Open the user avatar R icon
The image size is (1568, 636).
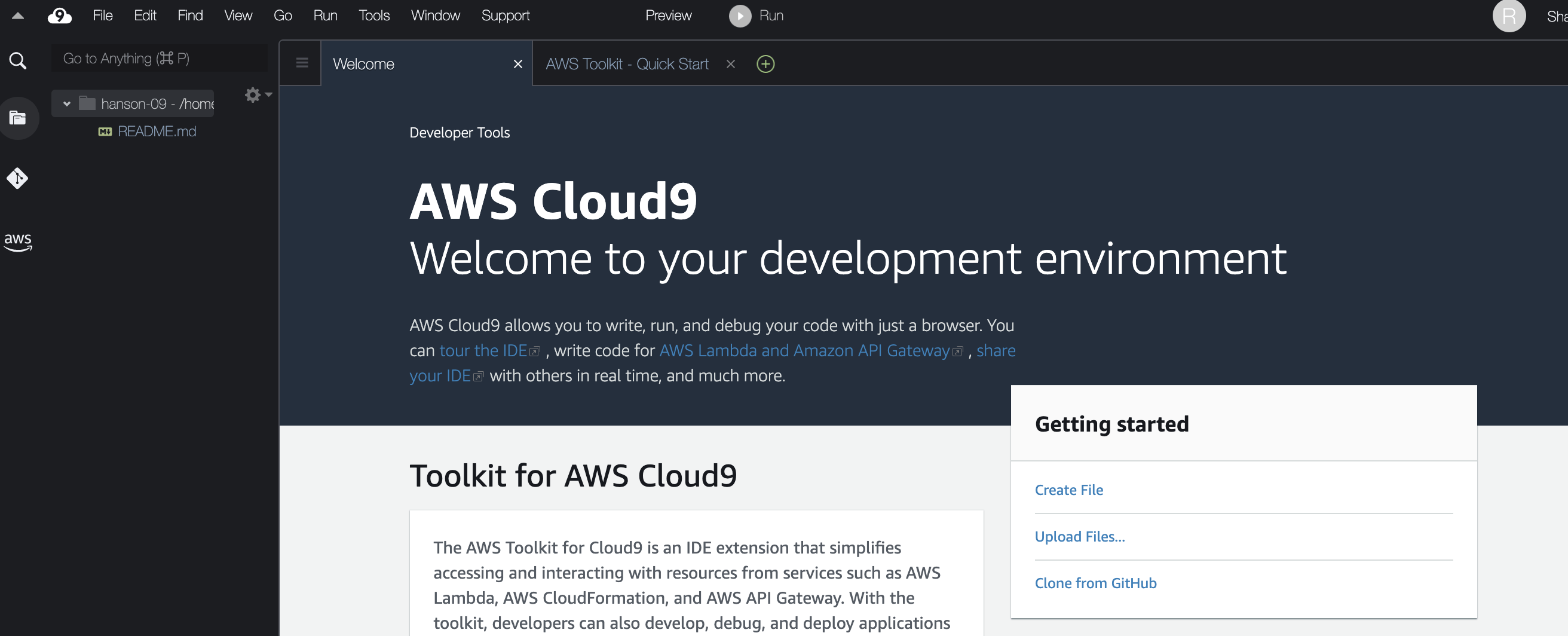1508,16
